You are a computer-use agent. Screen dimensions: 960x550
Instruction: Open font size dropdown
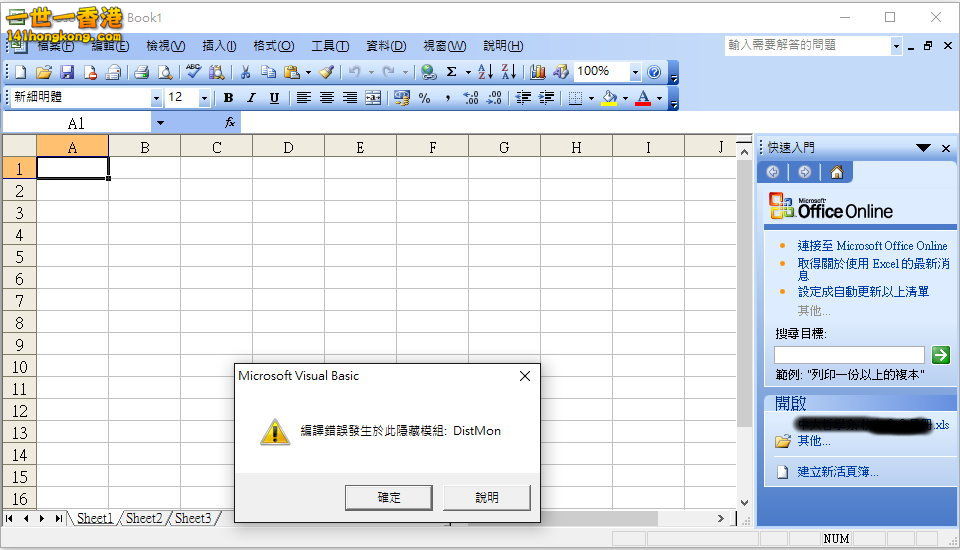coord(204,98)
